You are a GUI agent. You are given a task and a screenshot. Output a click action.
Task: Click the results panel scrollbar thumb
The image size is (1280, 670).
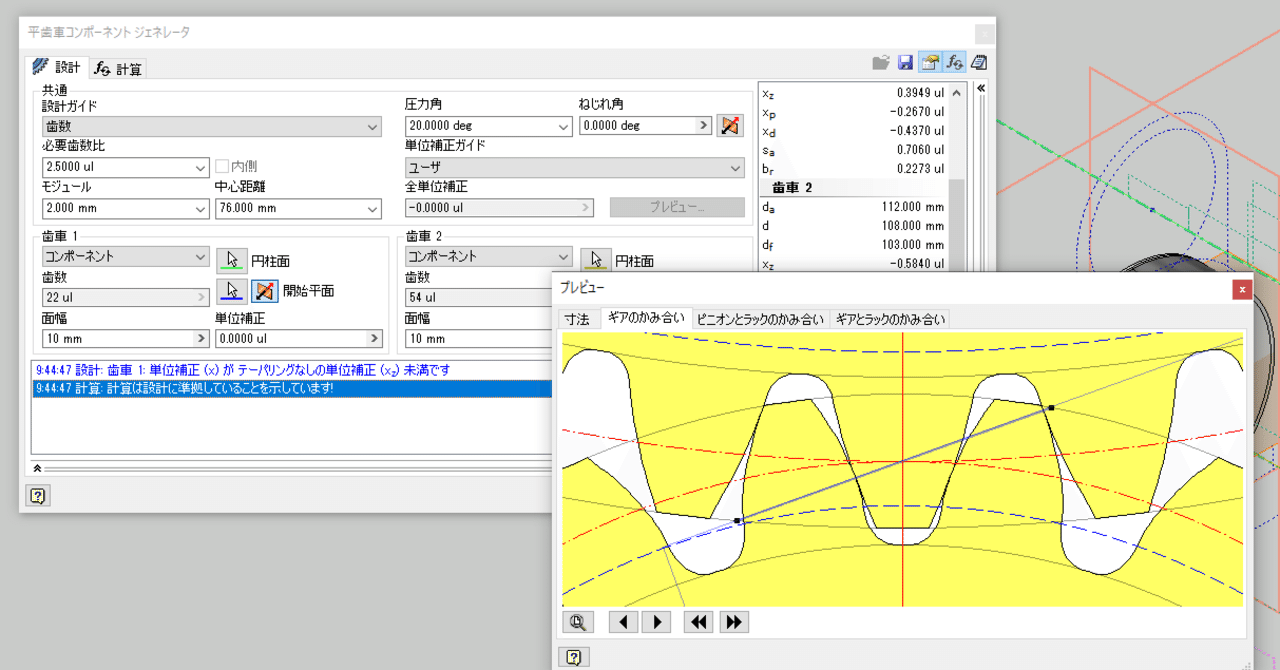[x=957, y=225]
